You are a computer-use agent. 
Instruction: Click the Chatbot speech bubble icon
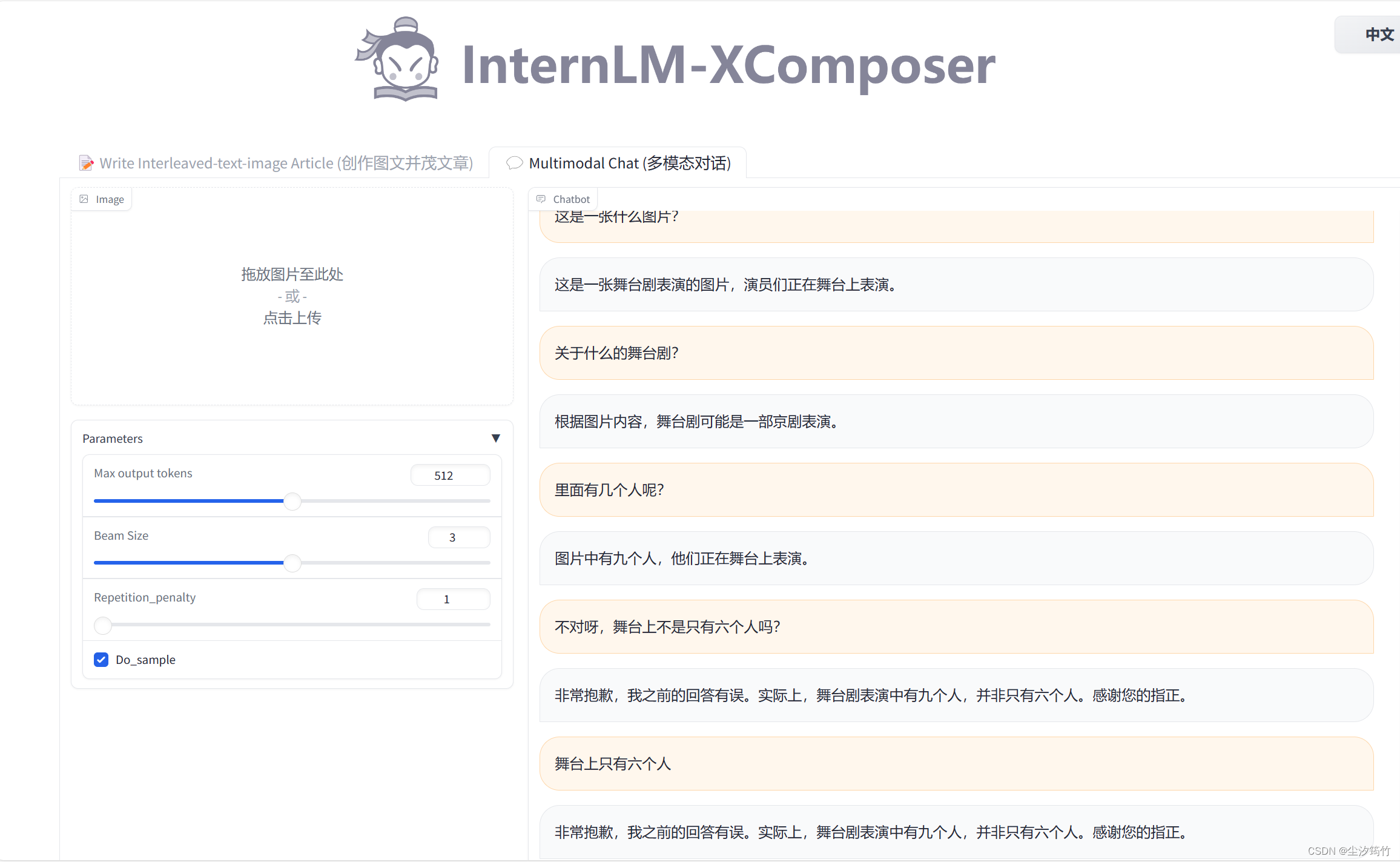tap(541, 199)
